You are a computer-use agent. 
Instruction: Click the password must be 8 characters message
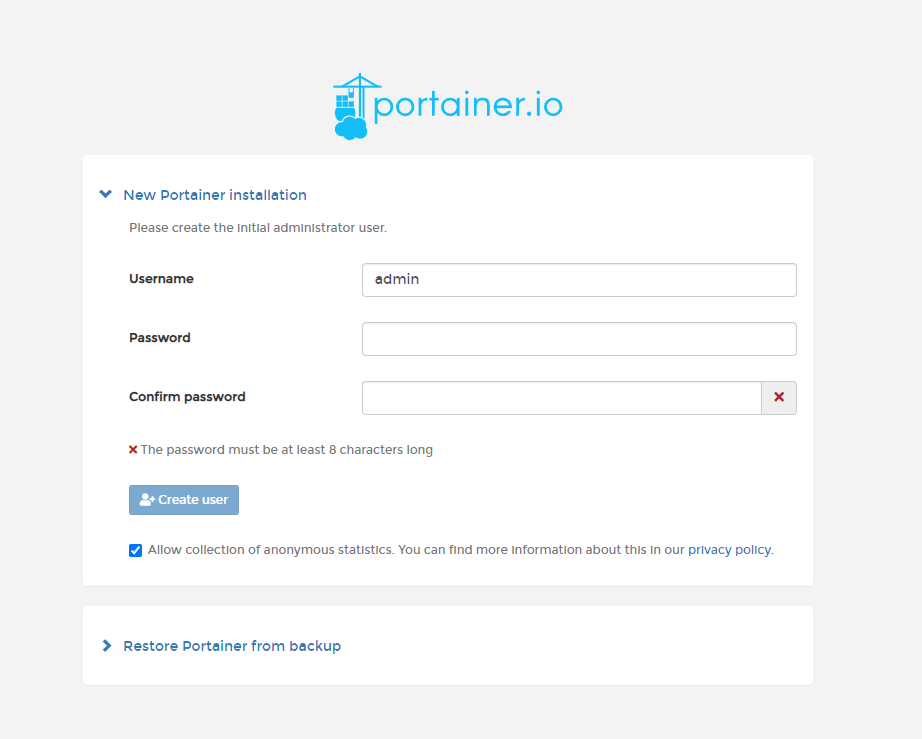286,450
